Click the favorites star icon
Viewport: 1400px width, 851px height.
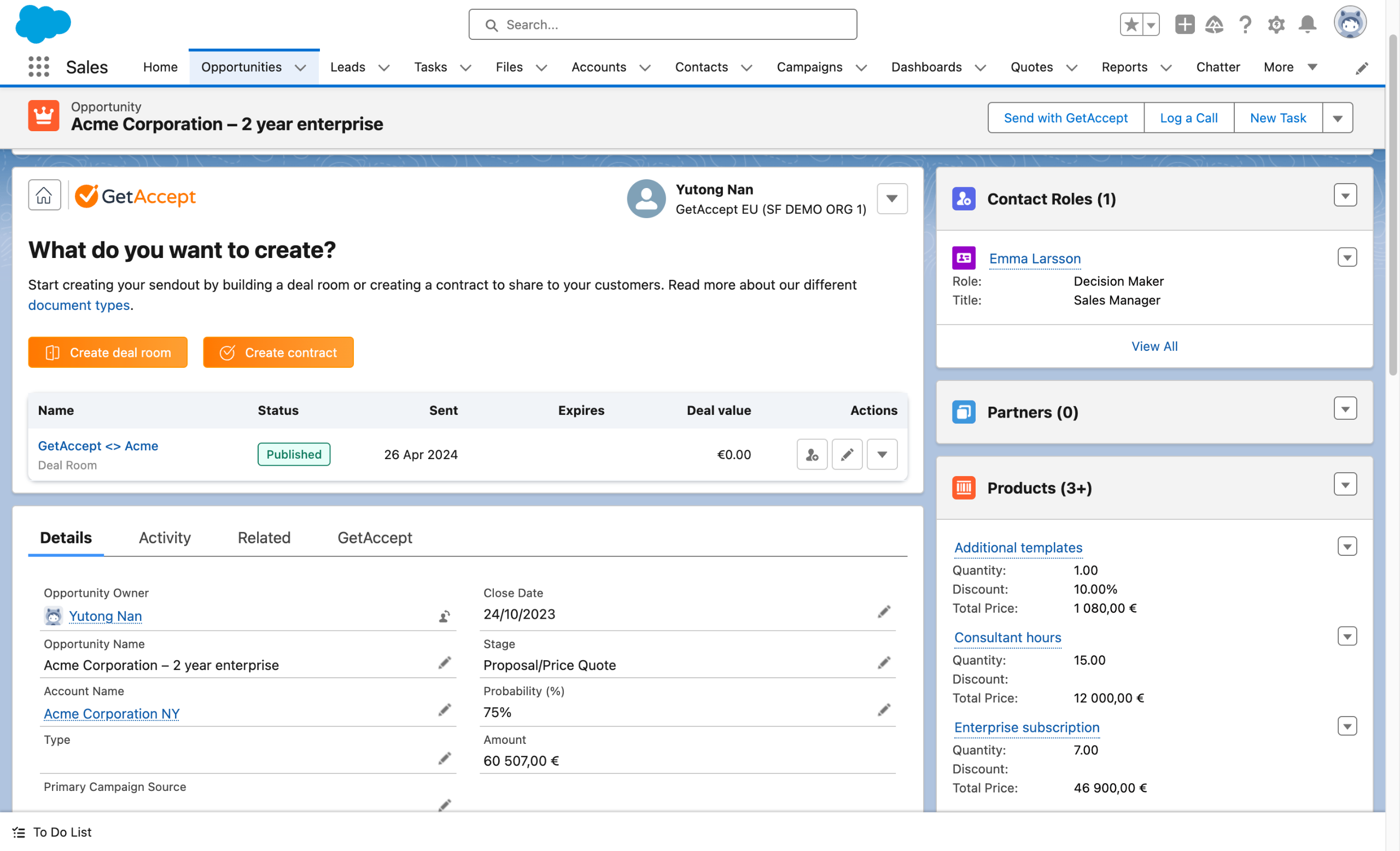[1131, 25]
